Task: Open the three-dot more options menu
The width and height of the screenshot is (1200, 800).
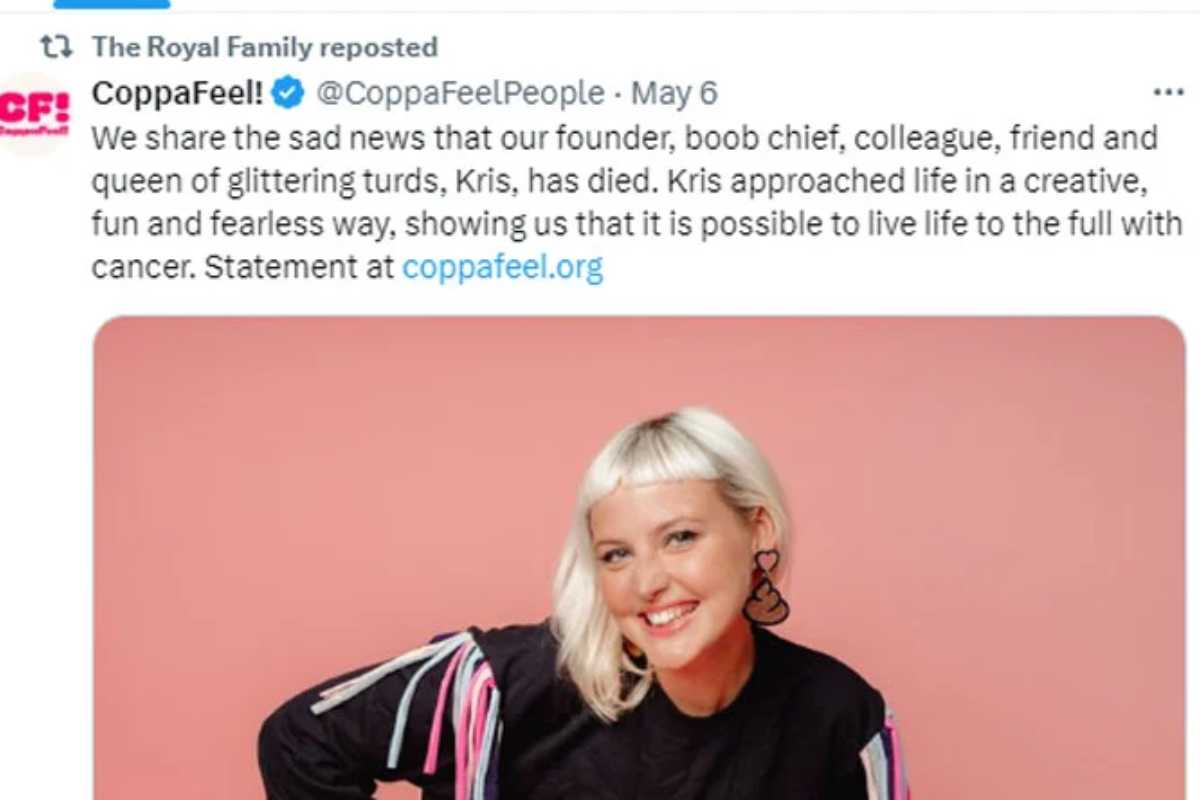Action: (1168, 93)
